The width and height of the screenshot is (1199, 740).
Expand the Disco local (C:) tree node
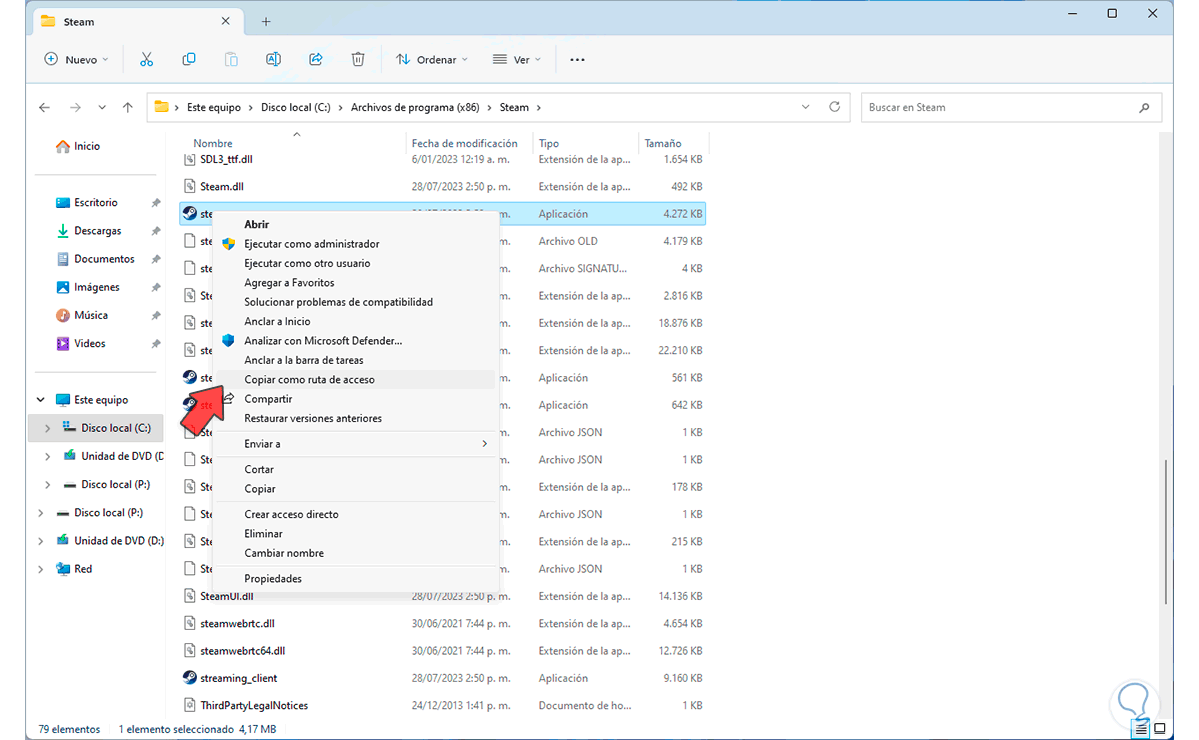click(47, 428)
